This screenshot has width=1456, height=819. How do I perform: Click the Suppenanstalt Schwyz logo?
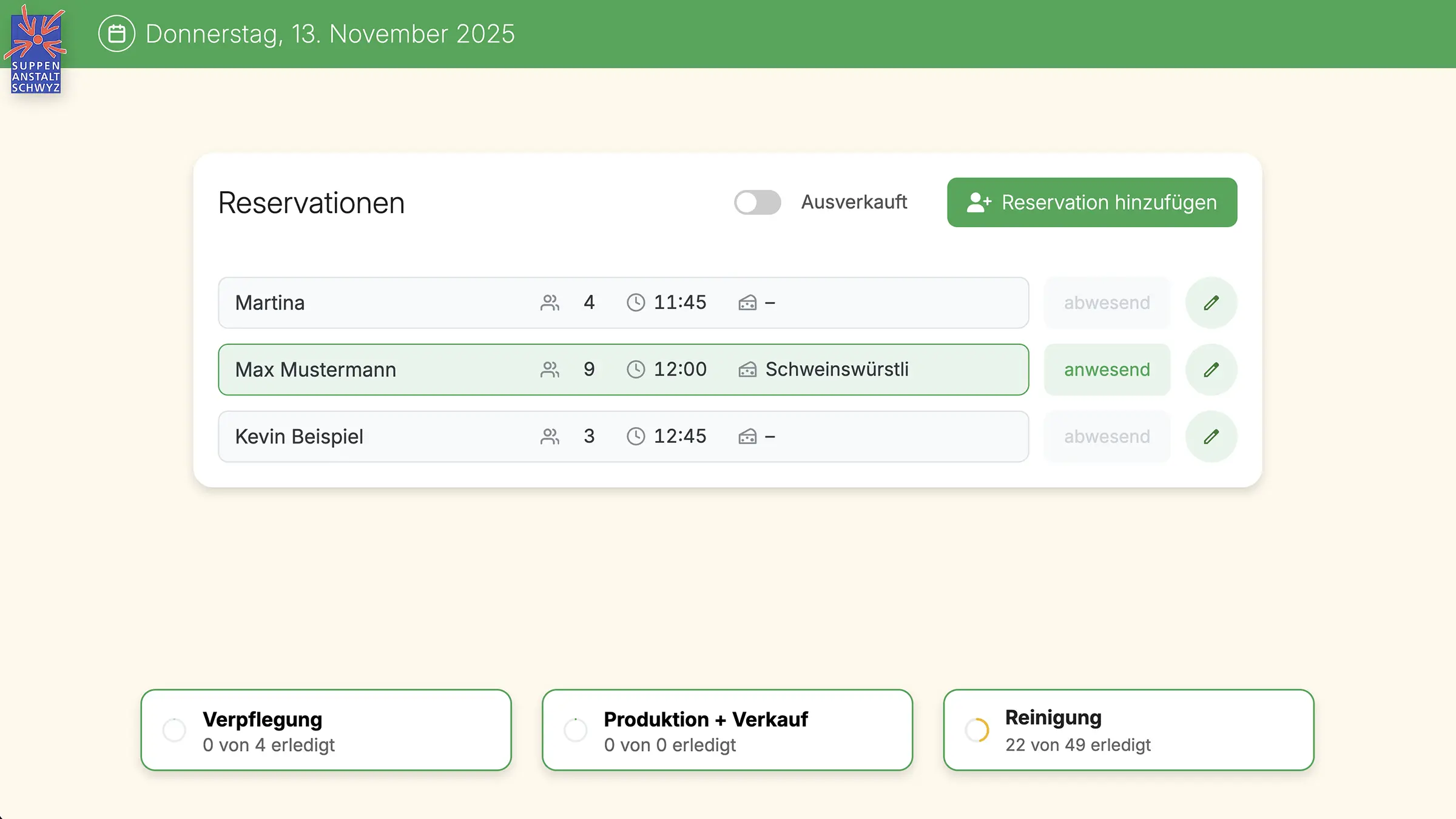tap(36, 50)
